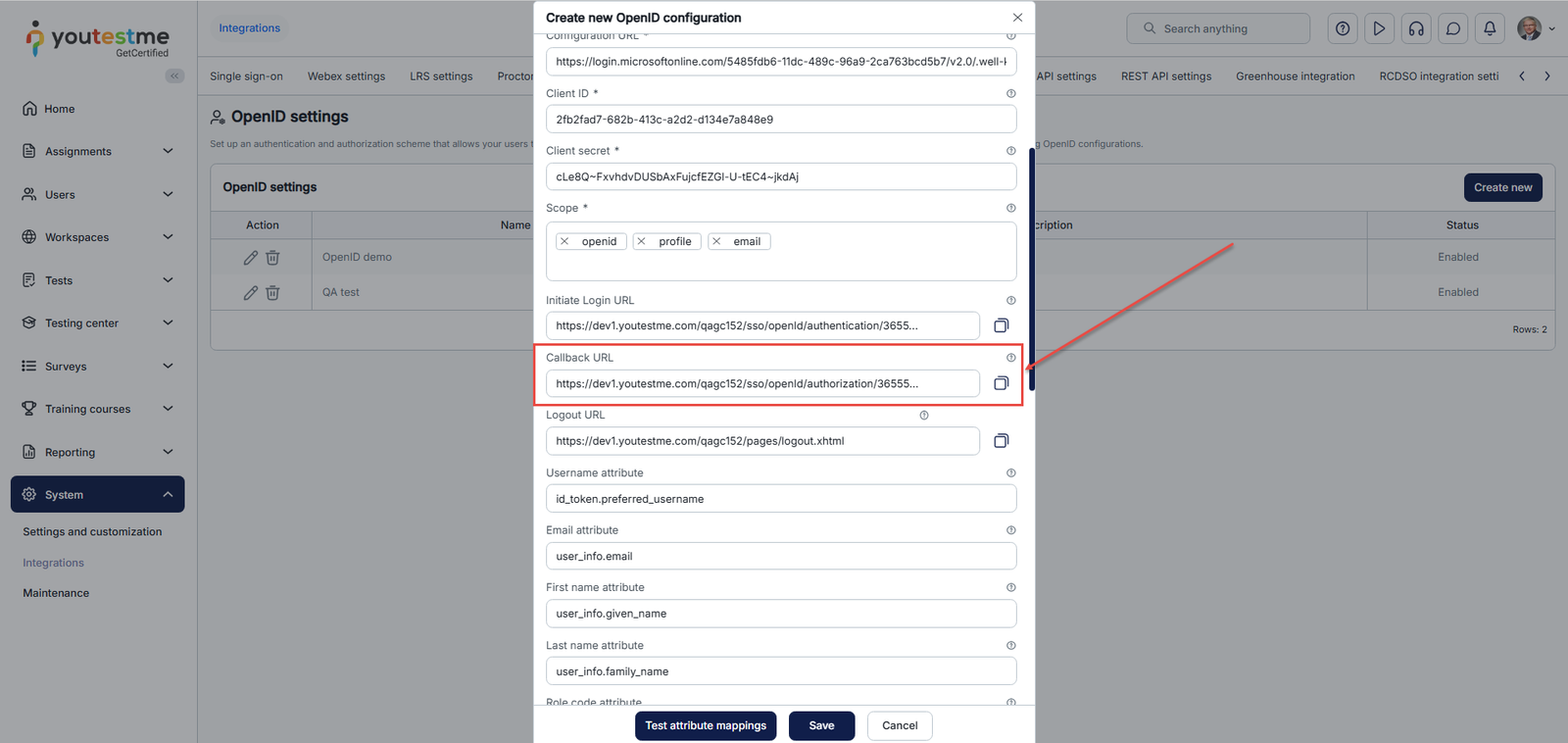Open the notifications bell
The height and width of the screenshot is (743, 1568).
tap(1490, 28)
